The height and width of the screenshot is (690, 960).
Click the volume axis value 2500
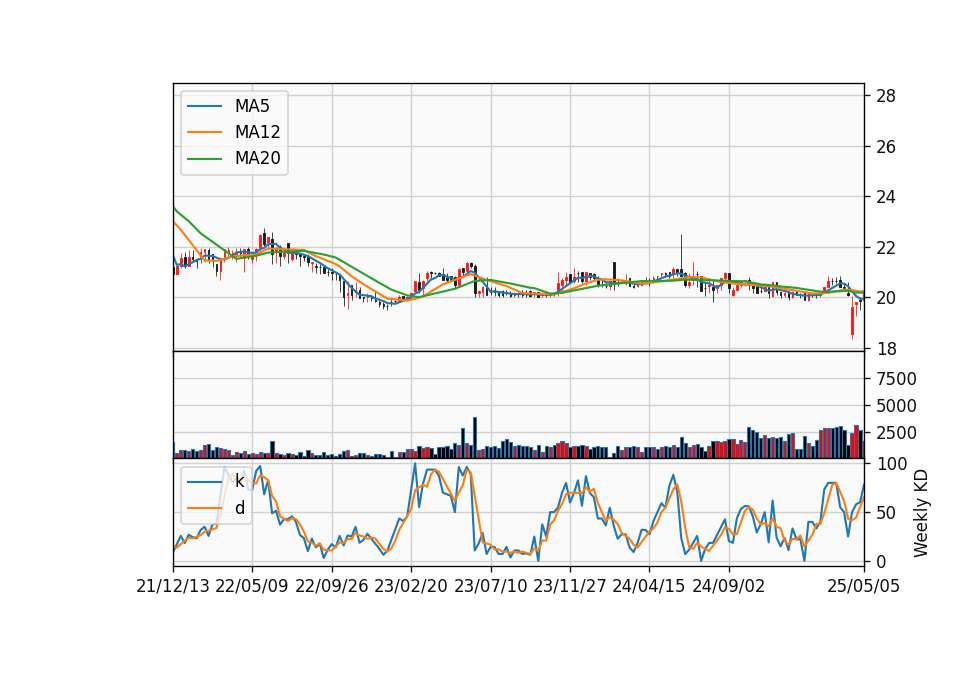pos(896,433)
